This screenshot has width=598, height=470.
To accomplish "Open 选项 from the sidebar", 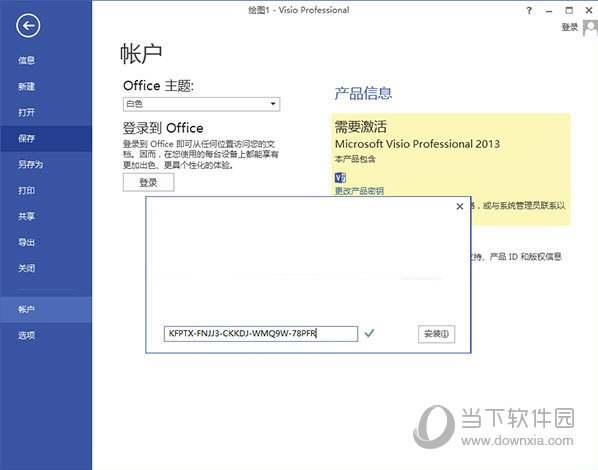I will coord(26,335).
